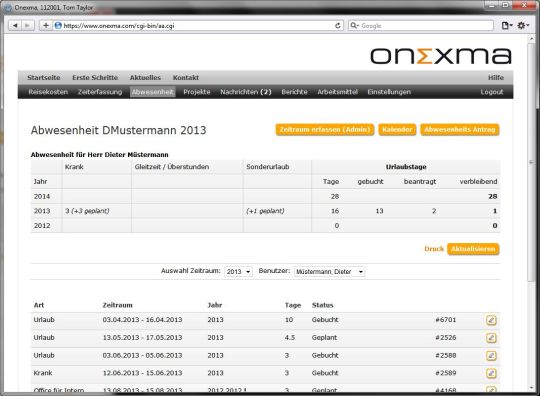Select the Abwesenheit tab
Image resolution: width=540 pixels, height=396 pixels.
point(153,92)
